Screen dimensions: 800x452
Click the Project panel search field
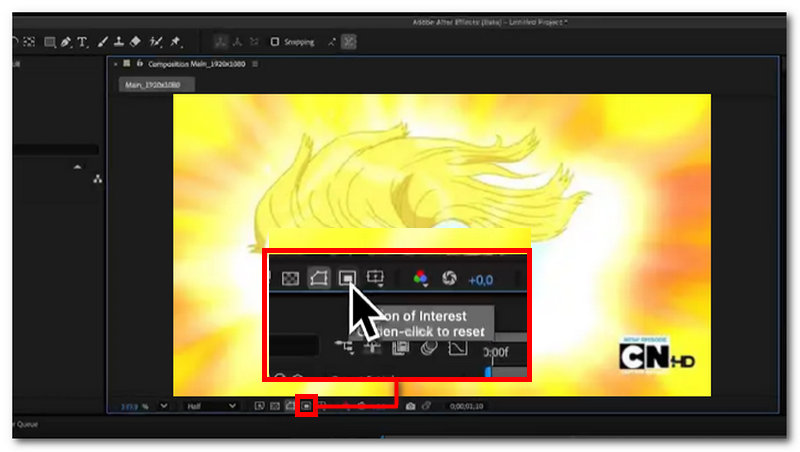tap(56, 149)
